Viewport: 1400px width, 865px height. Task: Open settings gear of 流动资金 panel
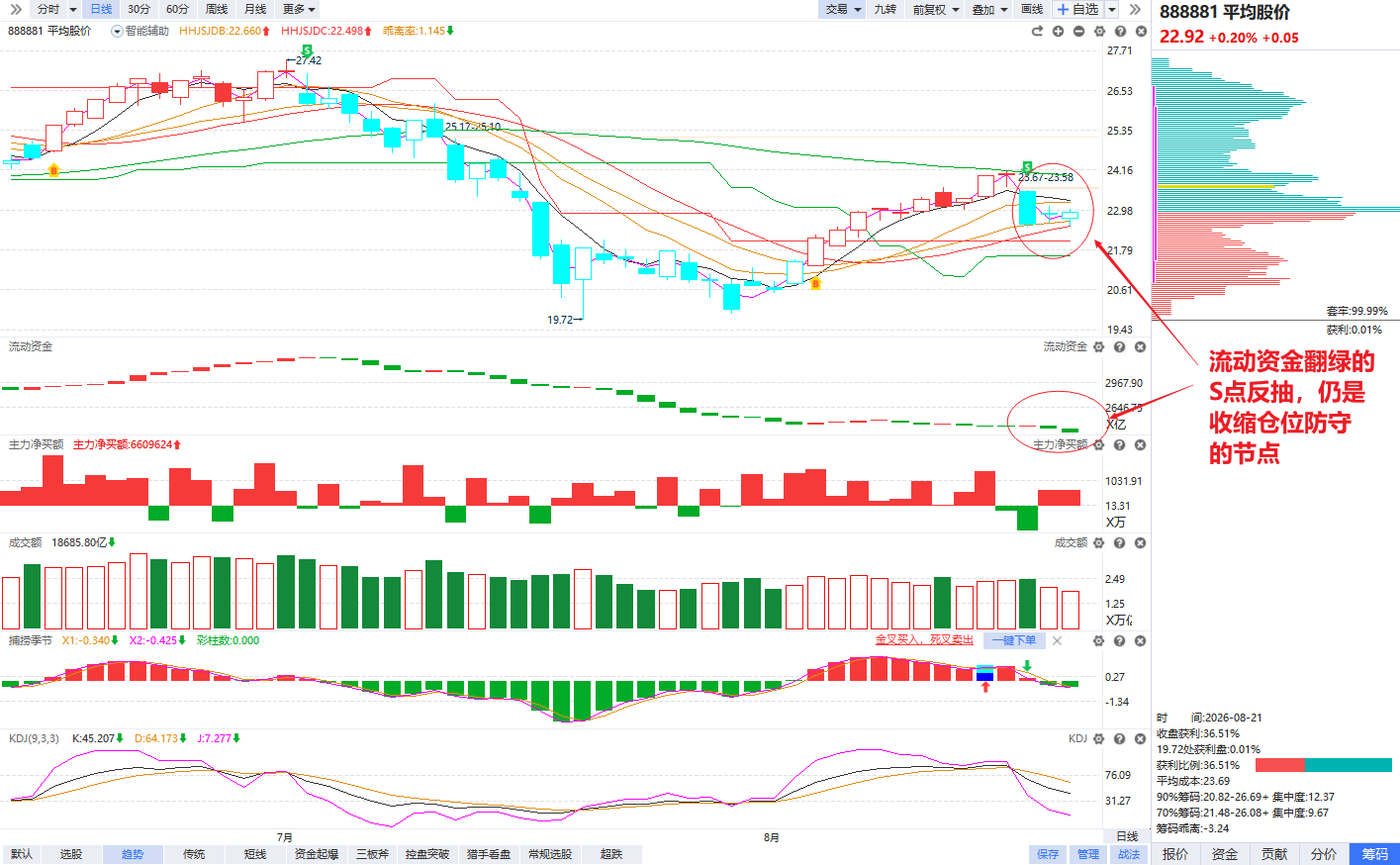click(1099, 347)
